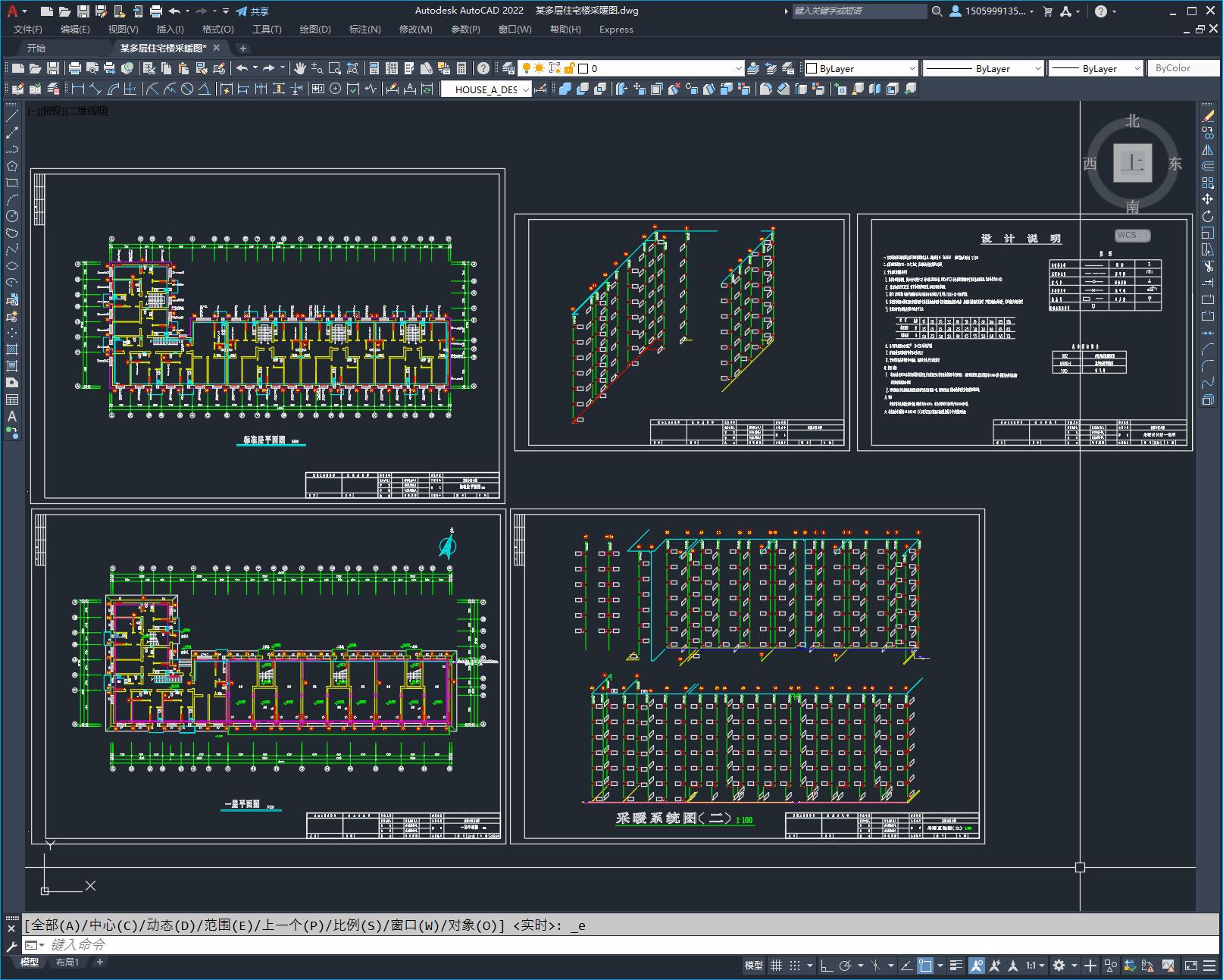Click the 模型 status bar model space button
1223x980 pixels.
click(754, 966)
